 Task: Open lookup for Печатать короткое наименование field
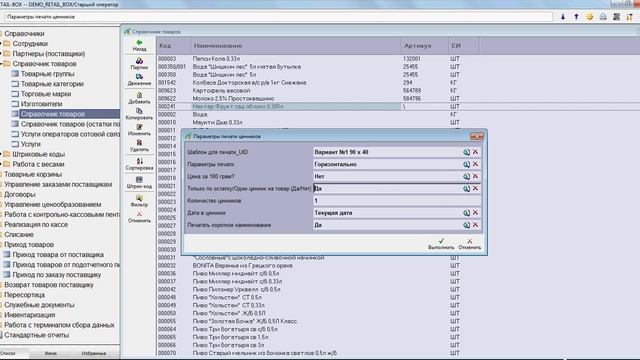coord(466,225)
